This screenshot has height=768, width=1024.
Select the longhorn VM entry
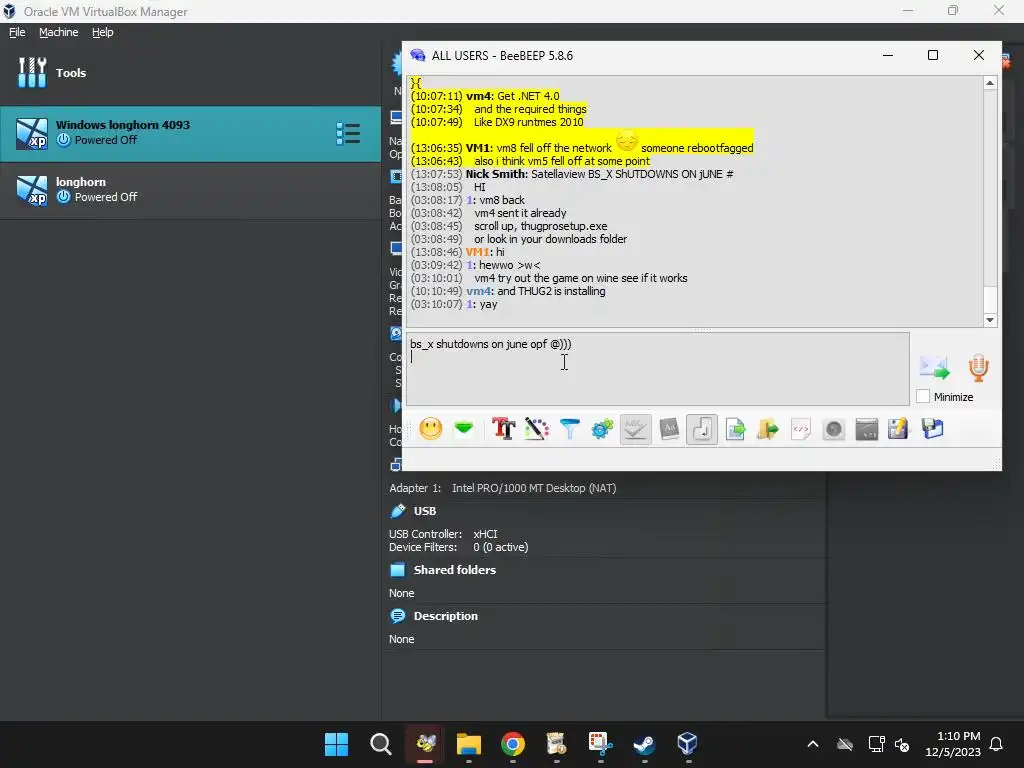coord(190,189)
